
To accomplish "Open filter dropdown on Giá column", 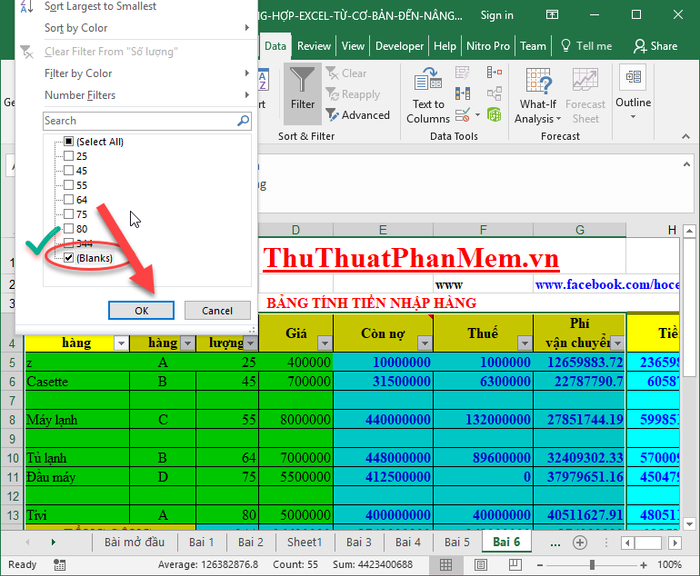I will click(x=323, y=343).
